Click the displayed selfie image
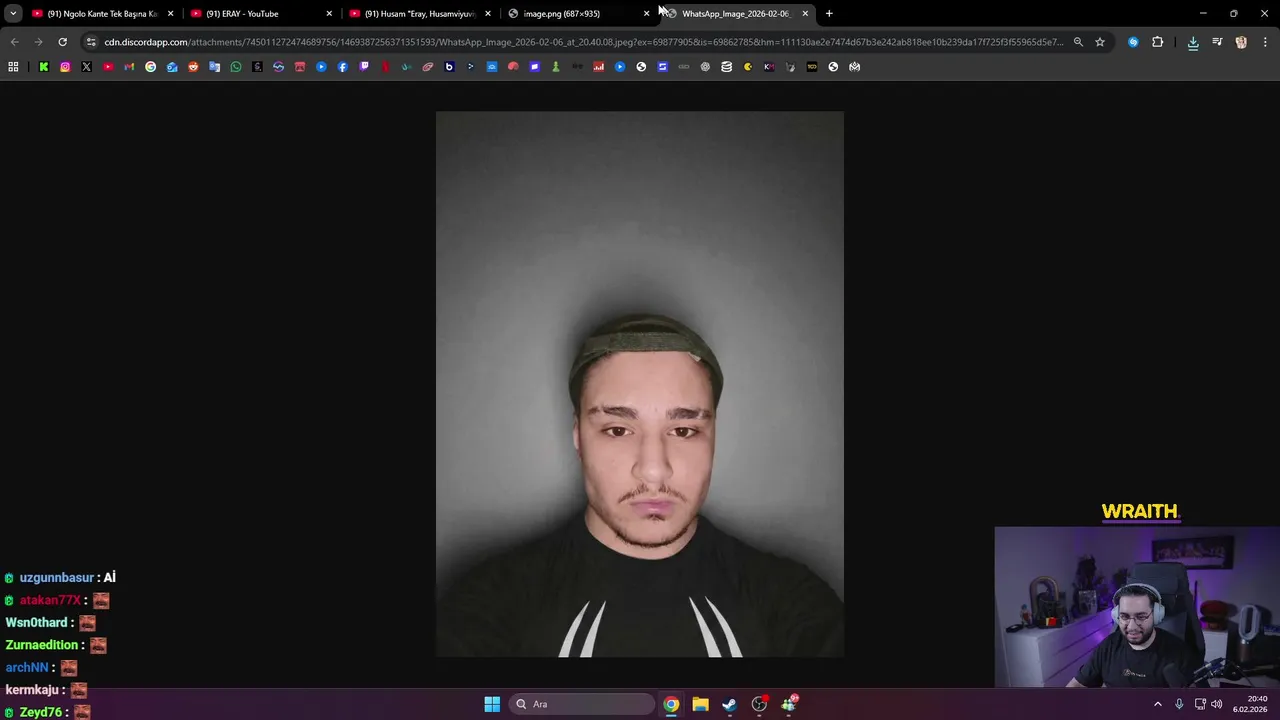 pyautogui.click(x=640, y=384)
